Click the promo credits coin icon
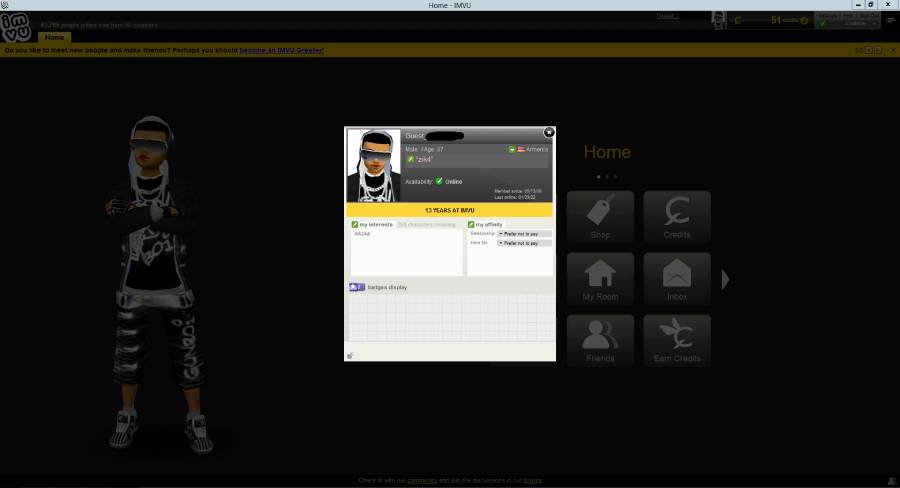 804,21
